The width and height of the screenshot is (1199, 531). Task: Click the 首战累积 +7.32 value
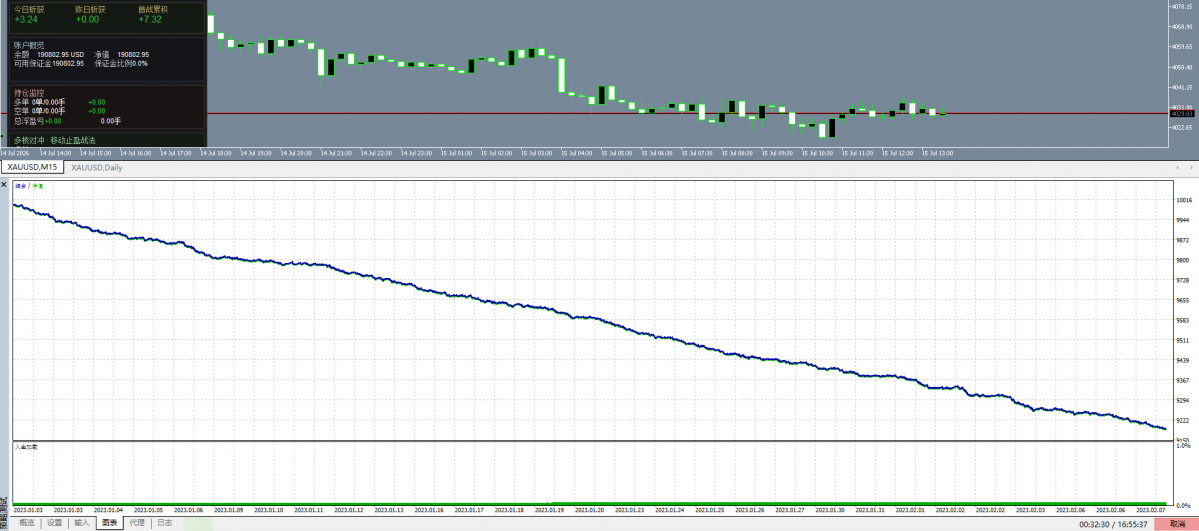tap(150, 20)
